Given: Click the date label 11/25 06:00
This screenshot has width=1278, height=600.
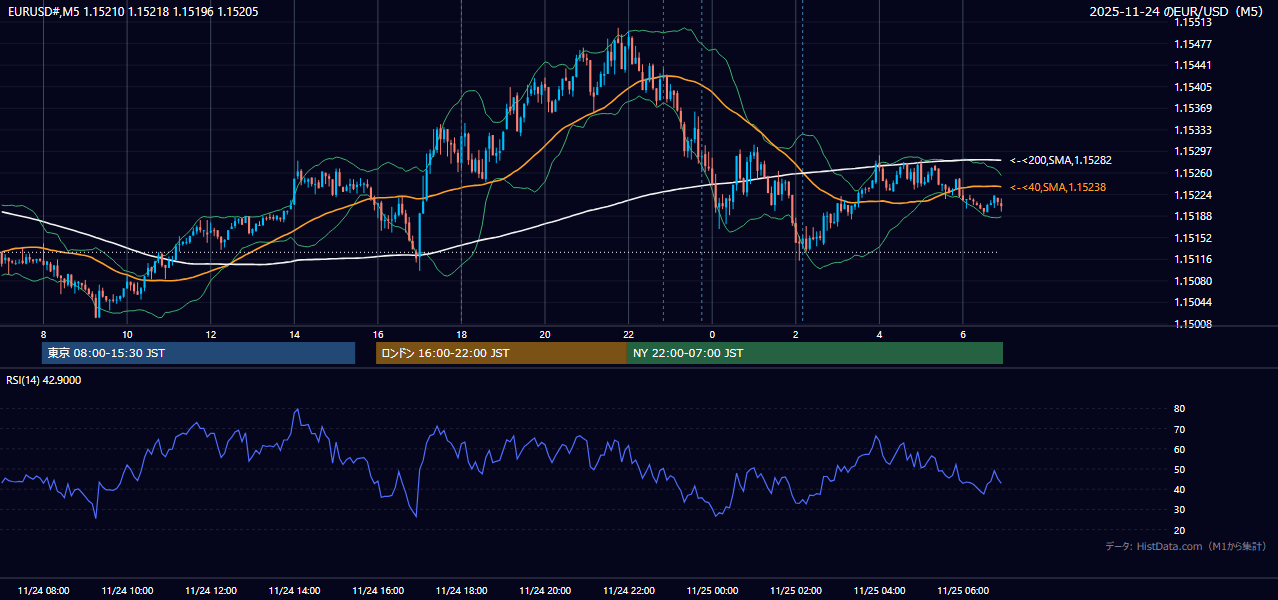Looking at the screenshot, I should tap(962, 591).
